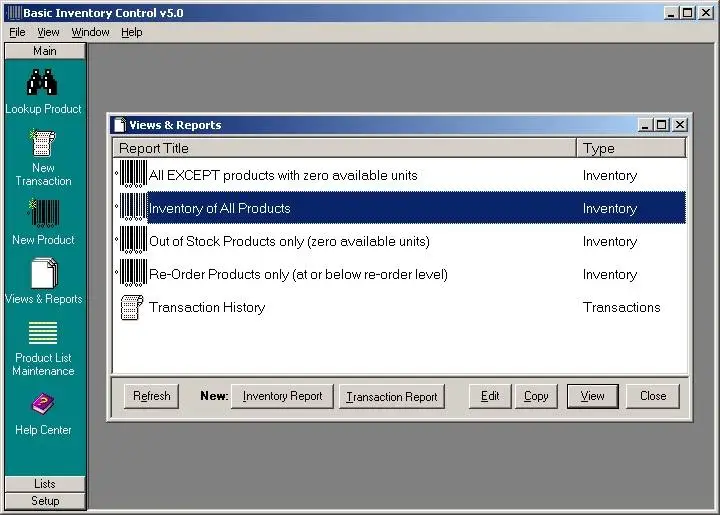The image size is (720, 515).
Task: Select 'Transaction History' report row
Action: [400, 307]
